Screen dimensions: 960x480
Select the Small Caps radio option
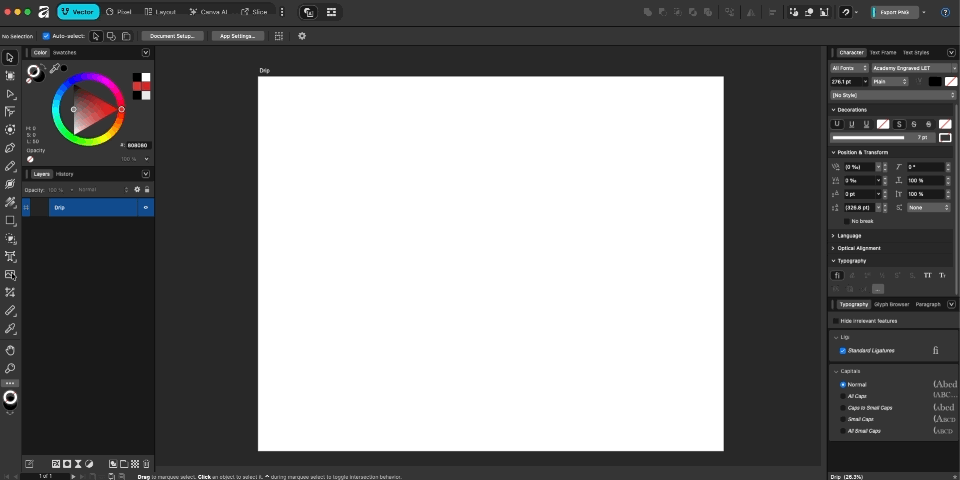coord(843,419)
